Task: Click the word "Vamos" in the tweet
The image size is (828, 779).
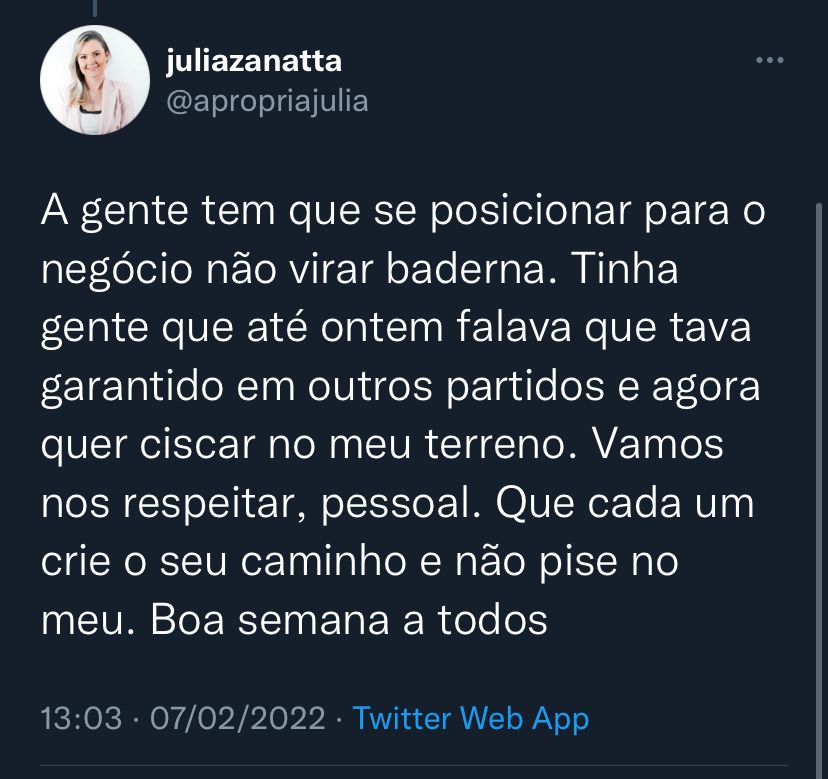Action: coord(657,444)
